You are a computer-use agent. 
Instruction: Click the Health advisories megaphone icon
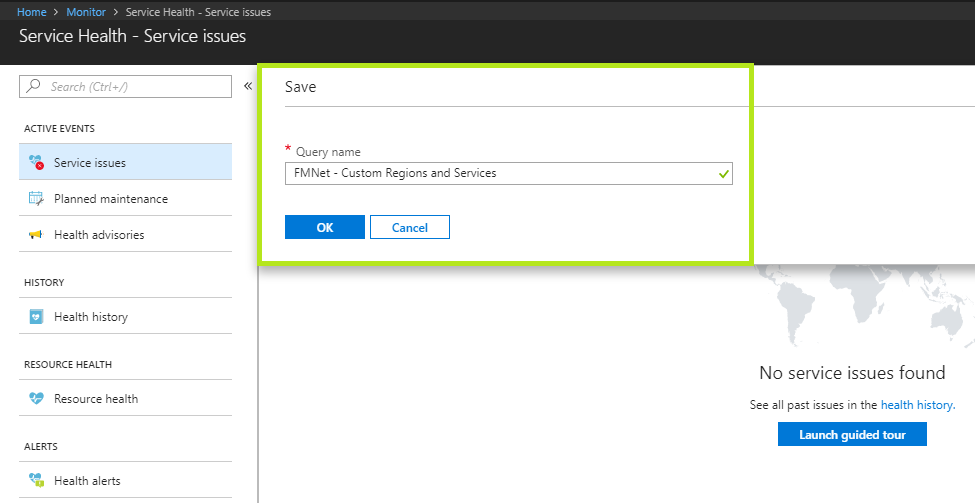pos(35,234)
